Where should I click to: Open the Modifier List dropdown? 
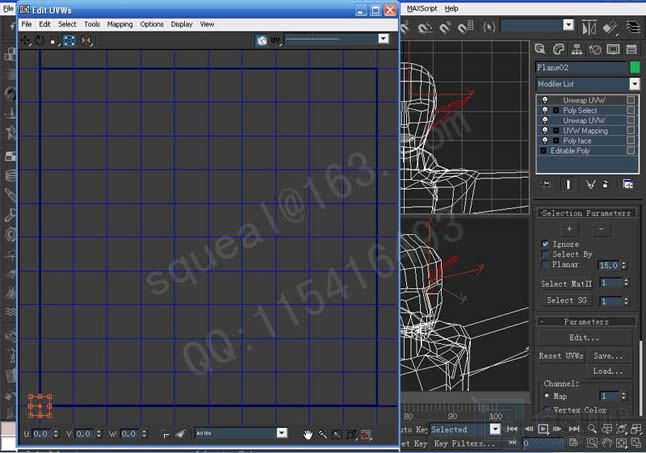coord(634,84)
